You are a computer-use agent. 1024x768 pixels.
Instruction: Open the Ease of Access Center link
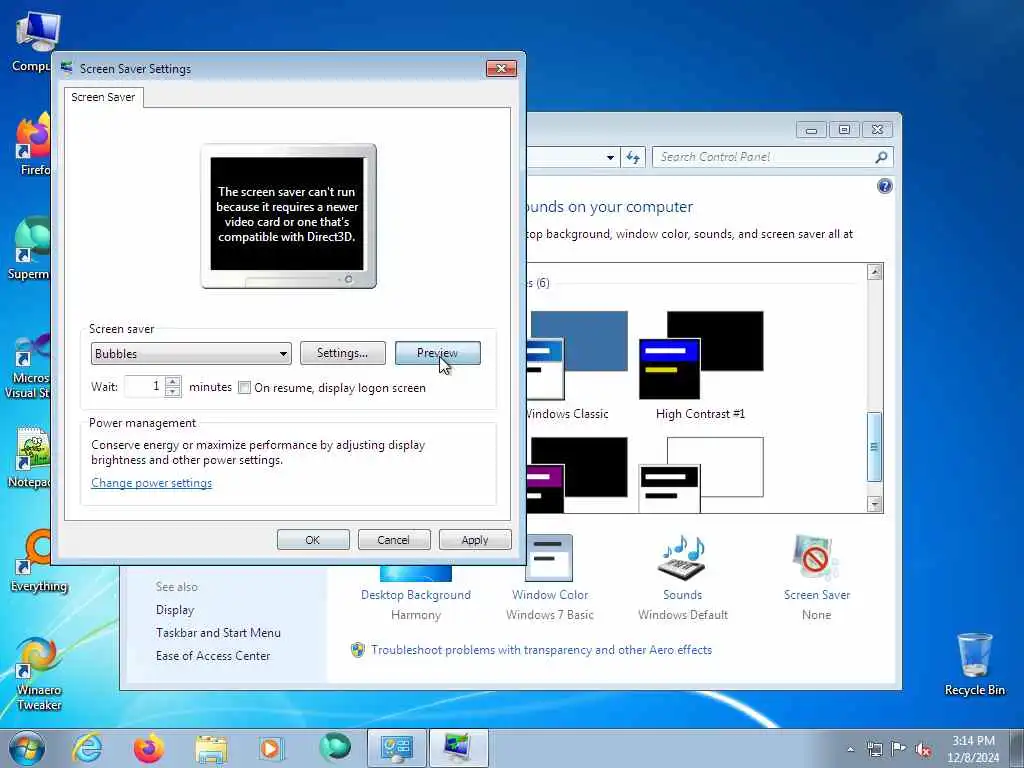pyautogui.click(x=213, y=656)
